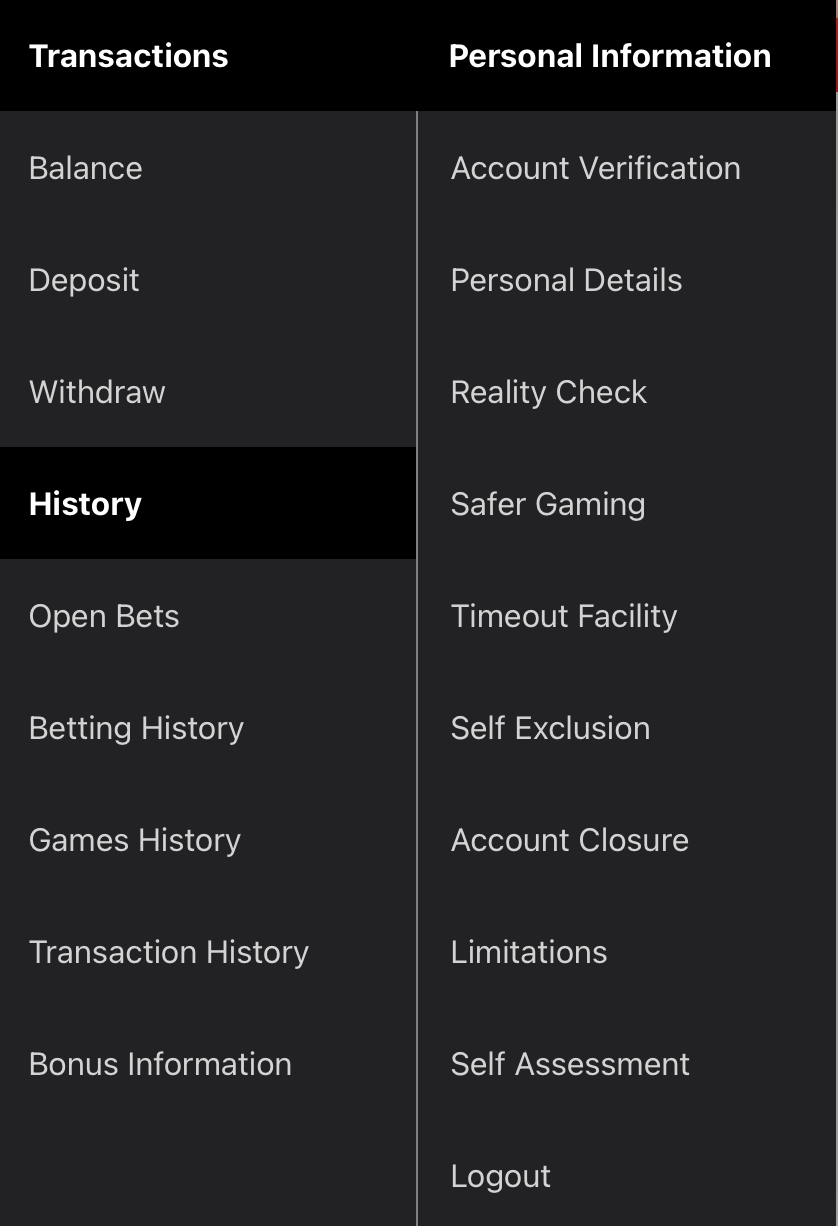View Bonus Information
This screenshot has width=838, height=1226.
point(208,1064)
